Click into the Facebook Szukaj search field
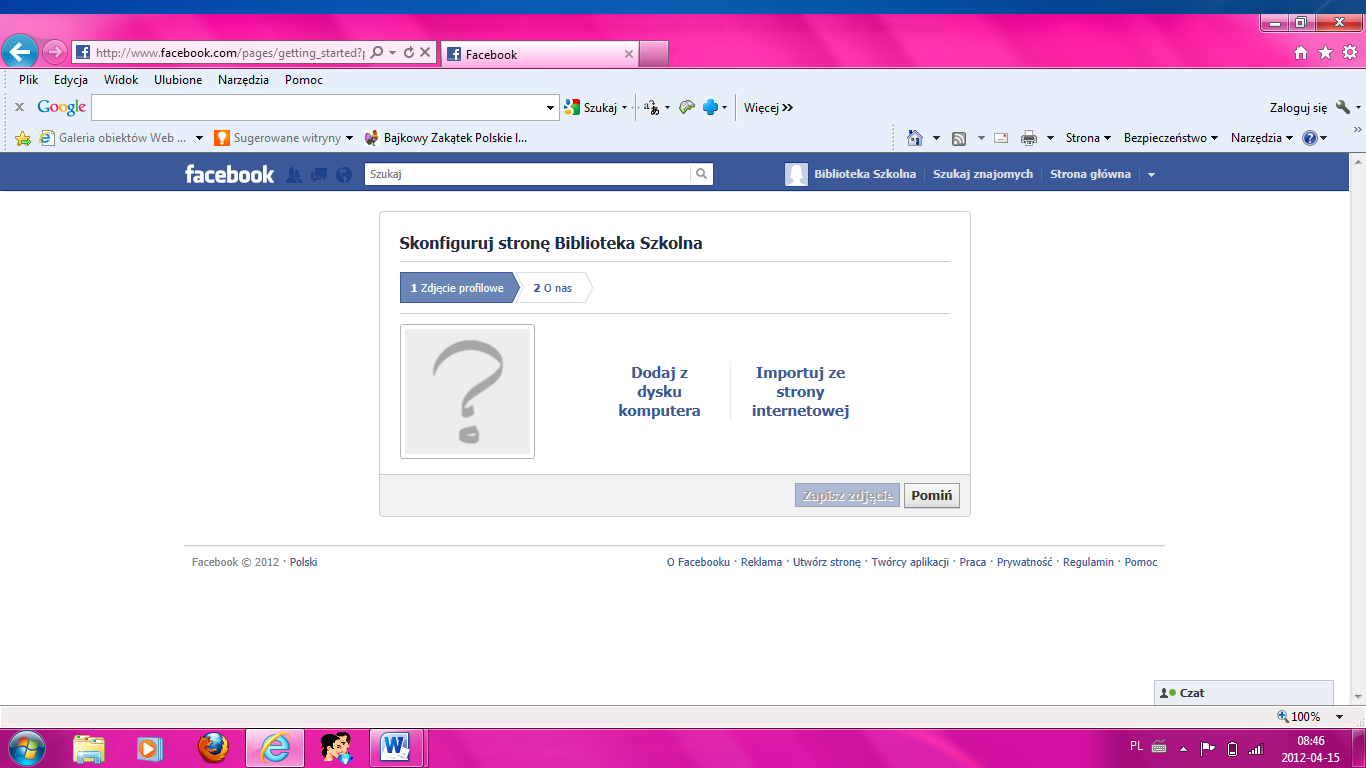This screenshot has height=768, width=1366. (x=528, y=174)
